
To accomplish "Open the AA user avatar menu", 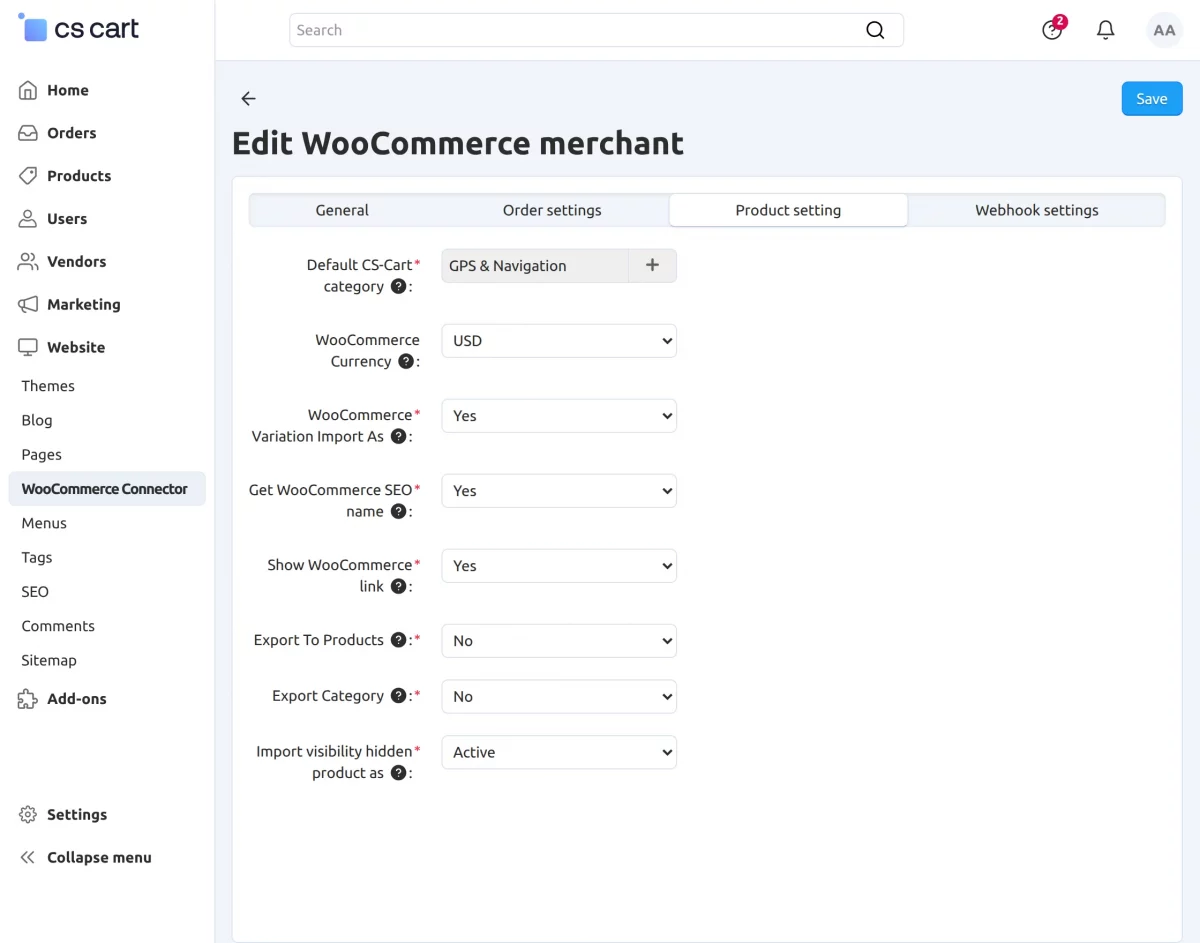I will click(x=1164, y=30).
